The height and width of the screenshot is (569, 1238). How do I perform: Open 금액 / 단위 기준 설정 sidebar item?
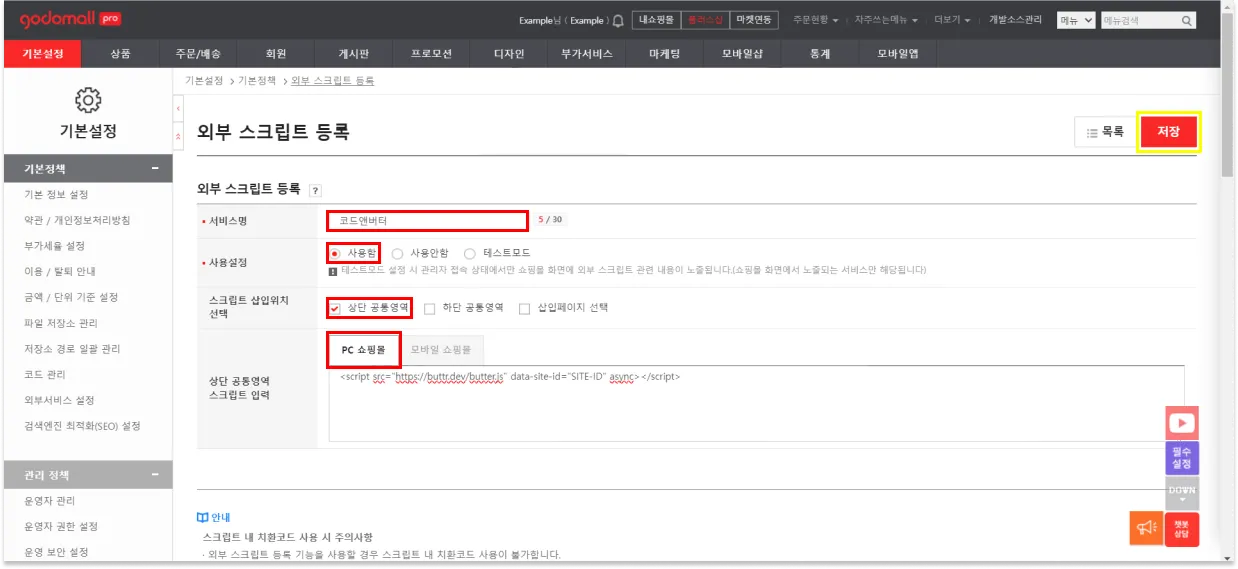tap(71, 297)
